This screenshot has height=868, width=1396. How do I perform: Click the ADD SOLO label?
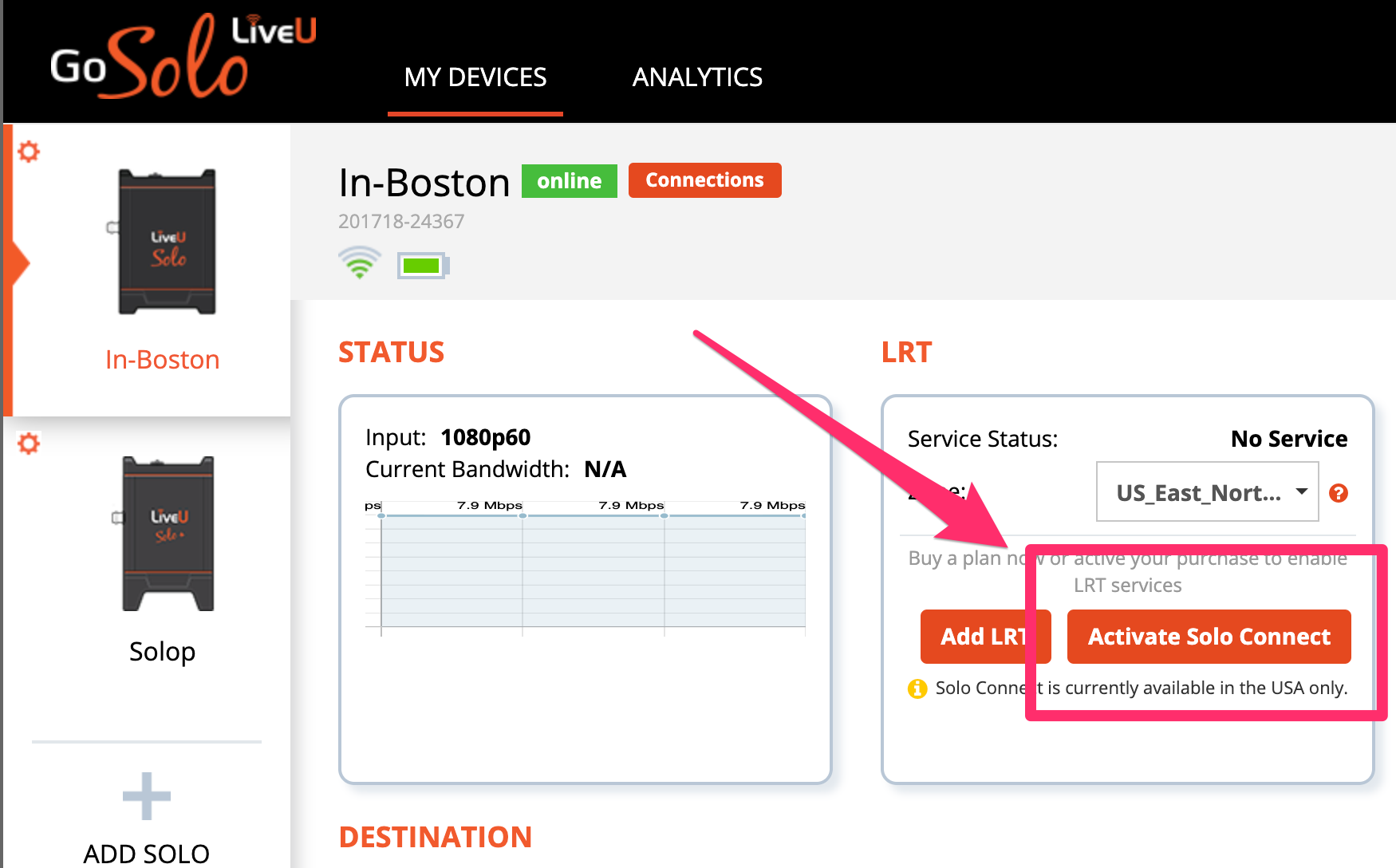tap(147, 854)
